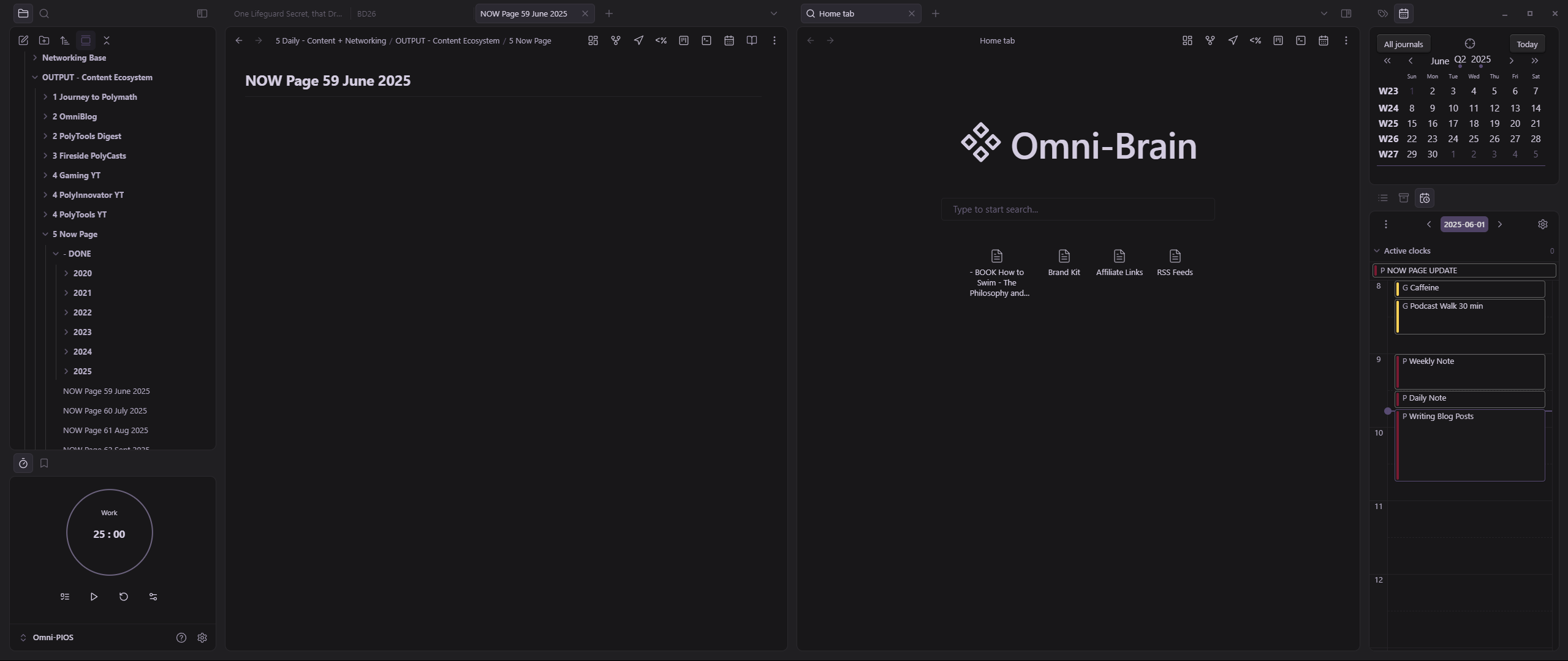Click the Today button in calendar
This screenshot has height=661, width=1568.
pyautogui.click(x=1526, y=44)
